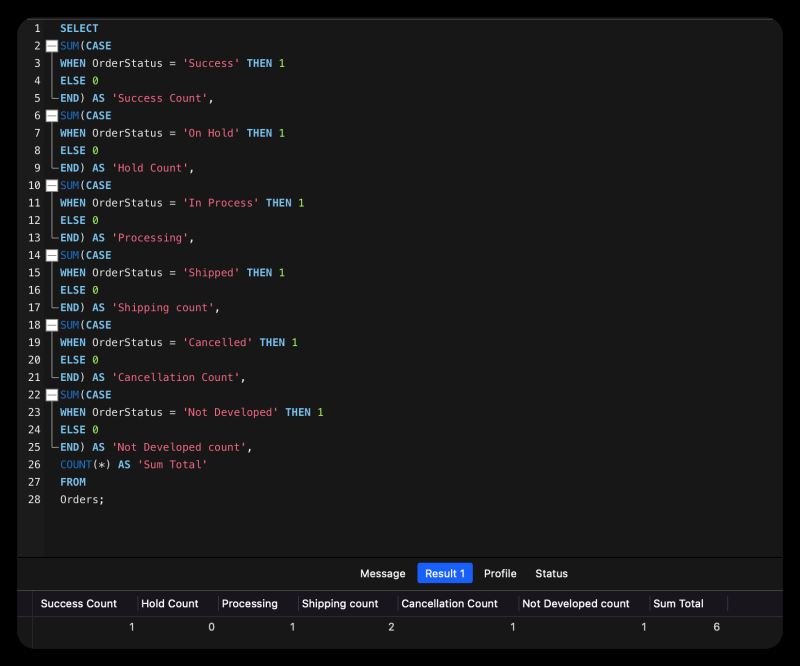Viewport: 800px width, 666px height.
Task: Collapse the SUM(CASE block on line 2
Action: coord(52,46)
